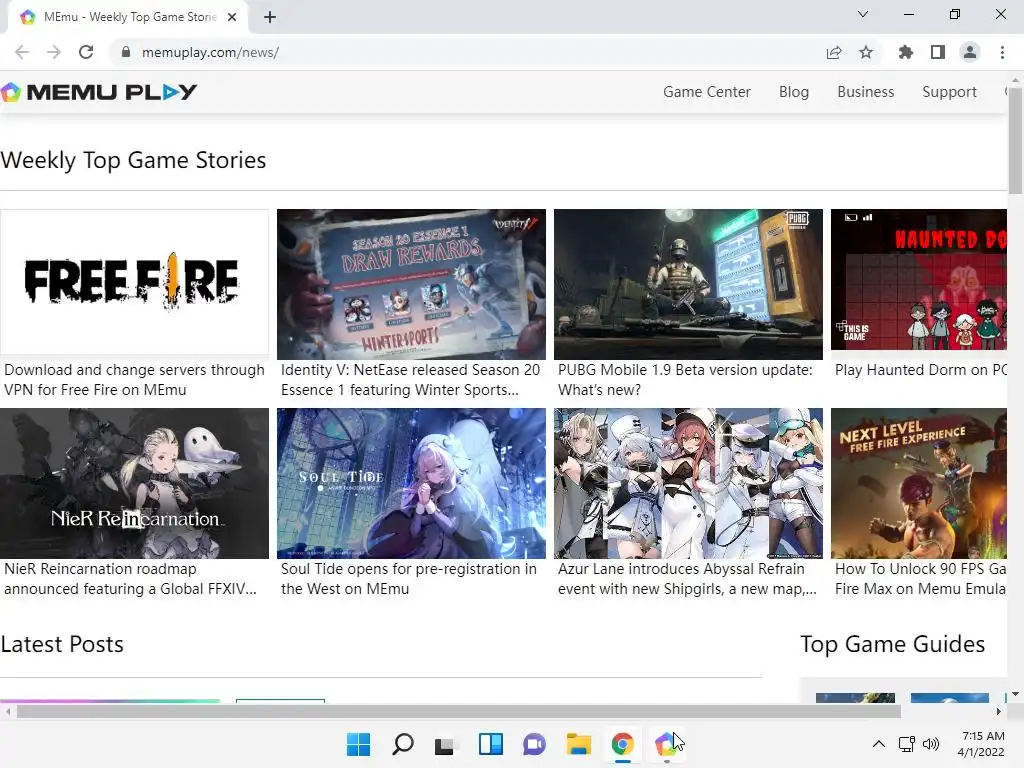The image size is (1024, 768).
Task: Open the new tab plus button
Action: 270,17
